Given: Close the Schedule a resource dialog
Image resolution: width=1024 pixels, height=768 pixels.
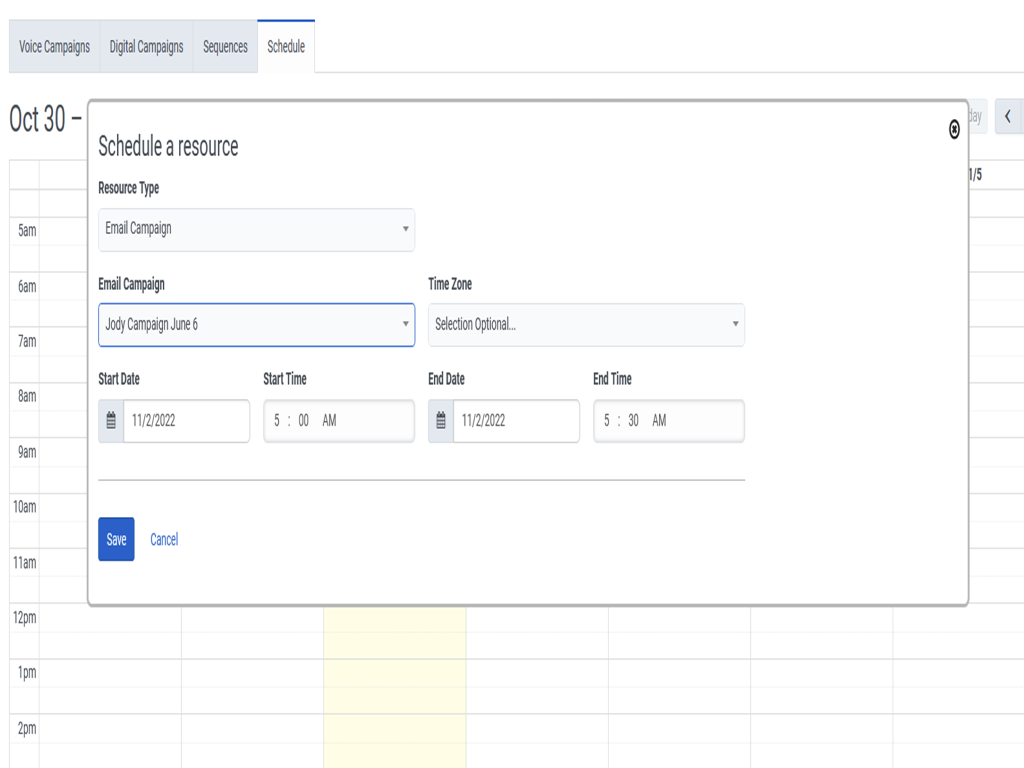Looking at the screenshot, I should (x=954, y=129).
